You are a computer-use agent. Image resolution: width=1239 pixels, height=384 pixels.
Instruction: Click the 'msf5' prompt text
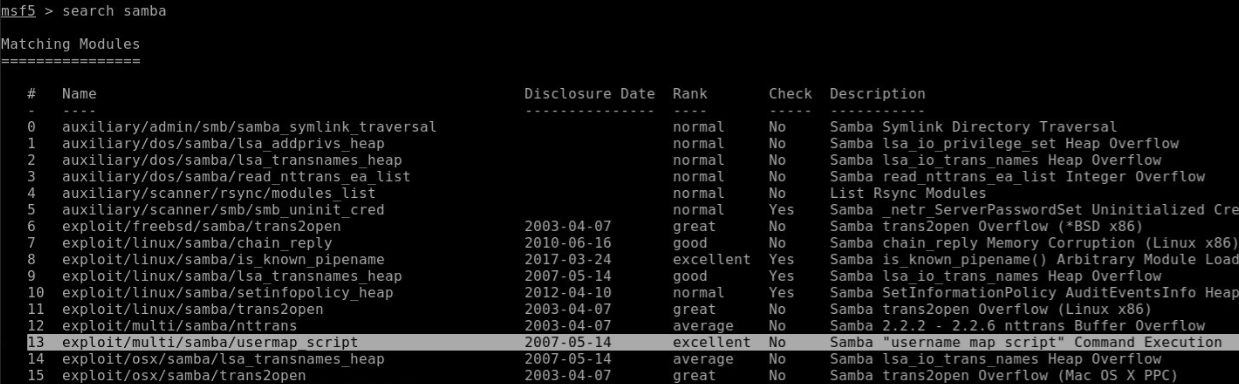[17, 11]
